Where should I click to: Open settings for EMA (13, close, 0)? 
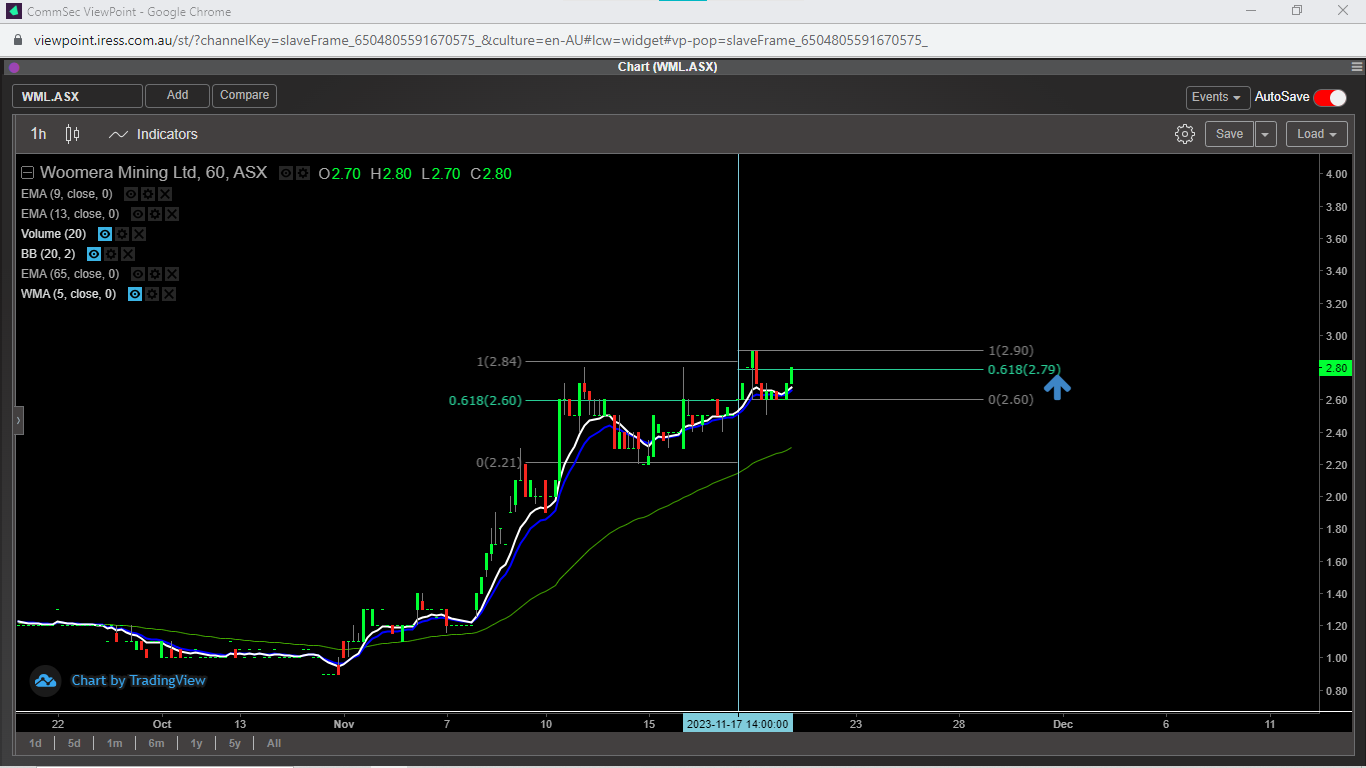point(155,214)
